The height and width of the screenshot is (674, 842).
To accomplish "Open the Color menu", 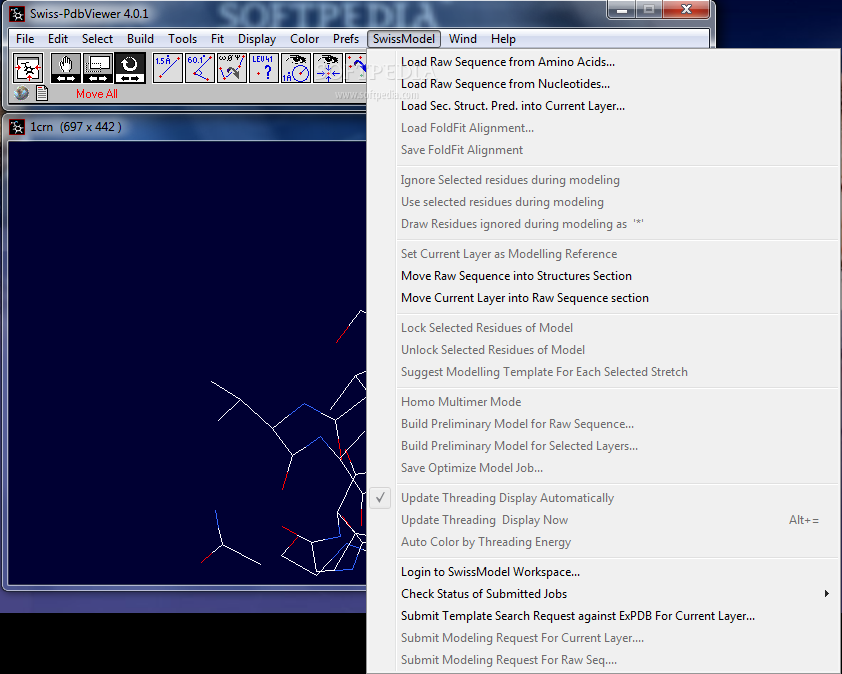I will pyautogui.click(x=304, y=39).
